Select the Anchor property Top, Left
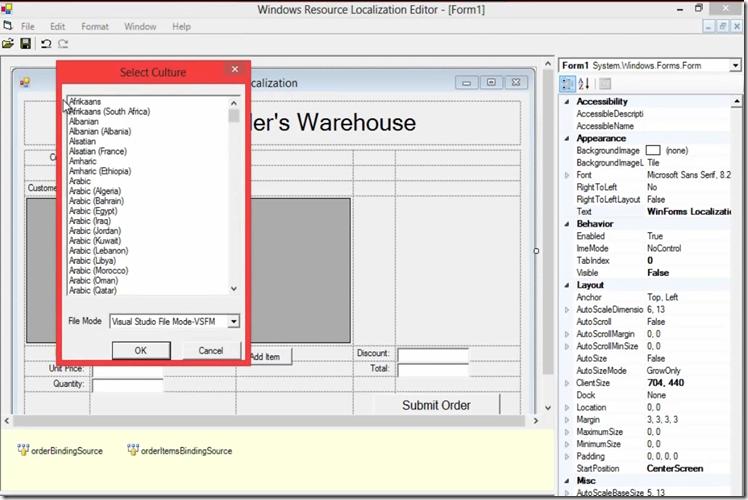Viewport: 748px width, 500px height. click(663, 297)
